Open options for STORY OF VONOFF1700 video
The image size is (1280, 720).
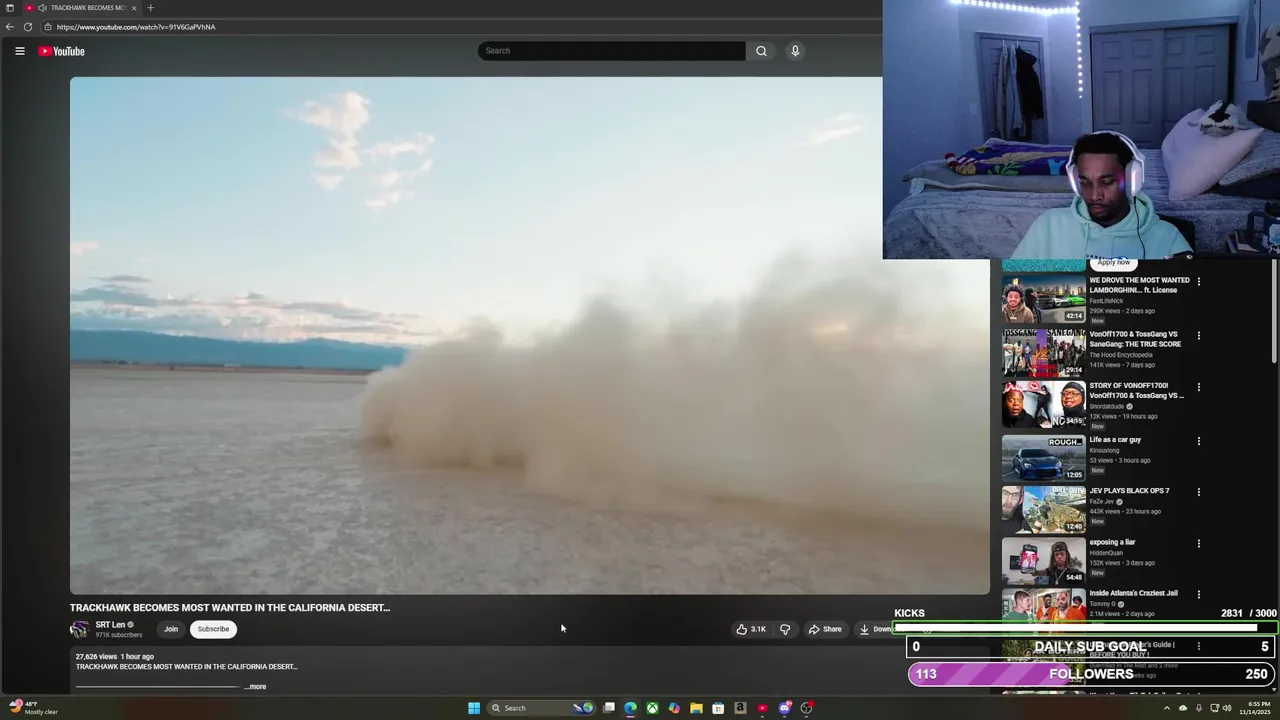[x=1198, y=386]
